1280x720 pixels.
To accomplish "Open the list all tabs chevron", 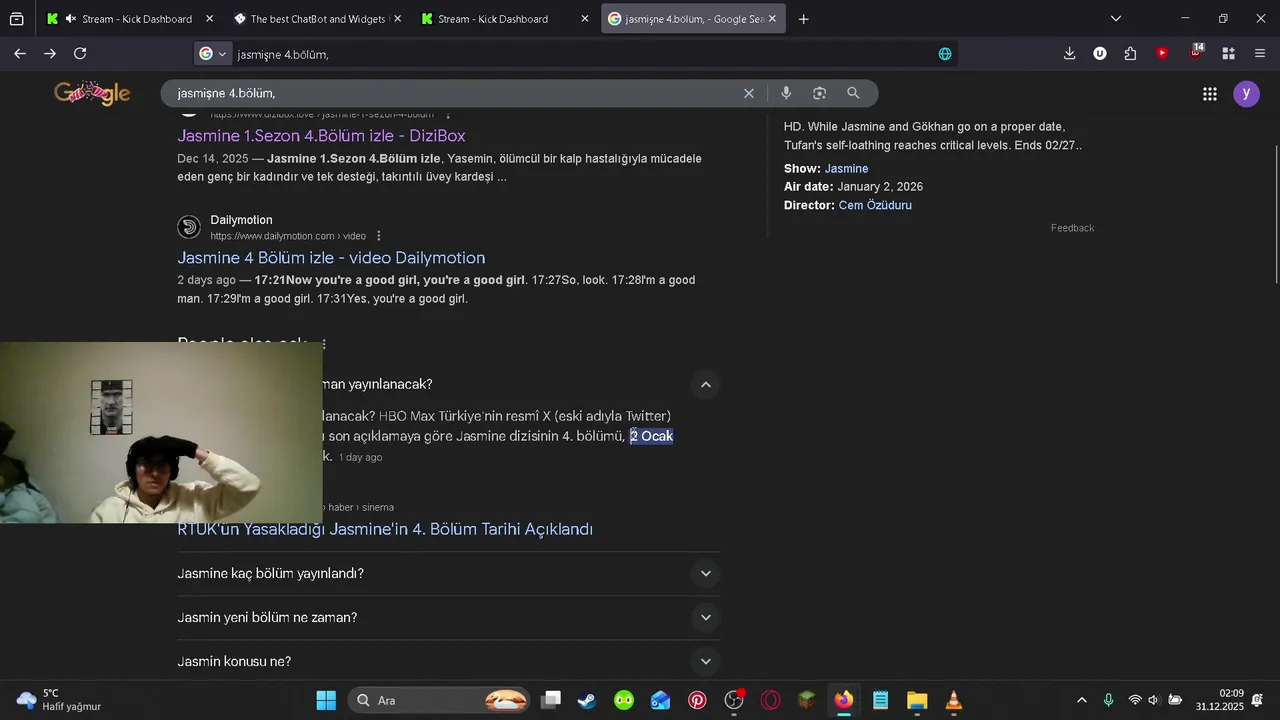I will (x=1116, y=19).
